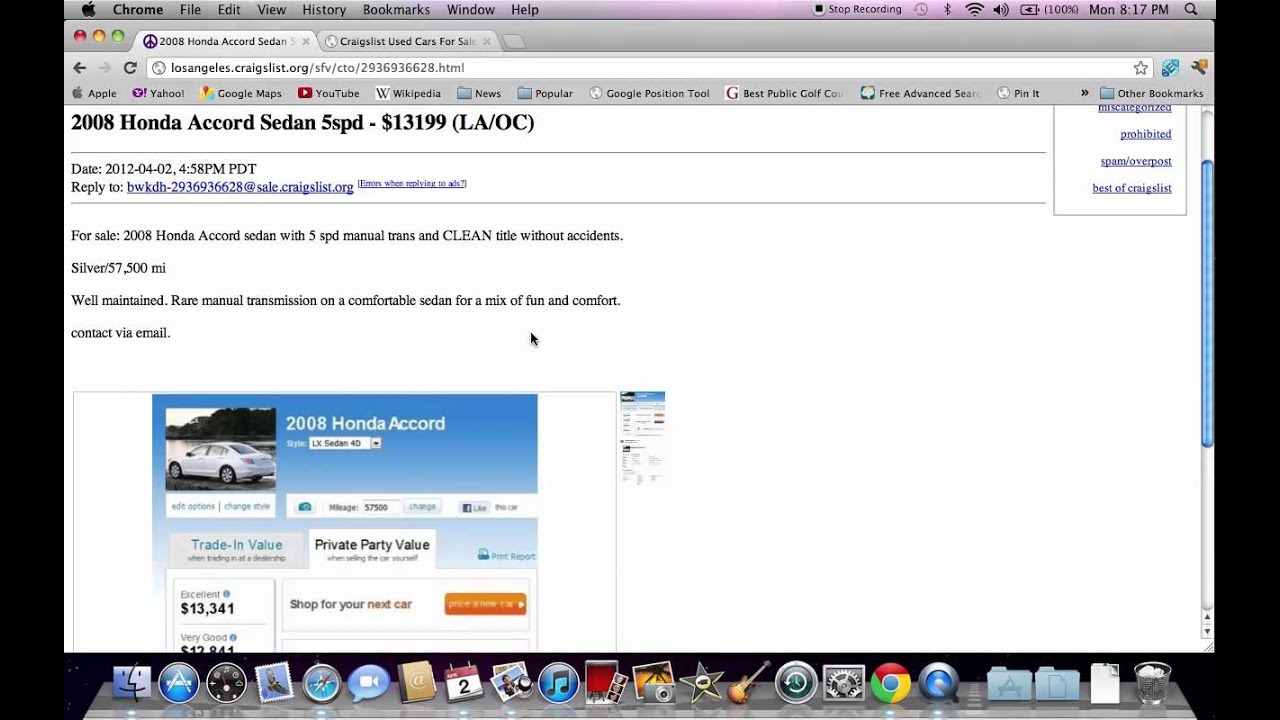The image size is (1280, 720).
Task: Select the 2008 Honda Accord Sedan tab
Action: [227, 41]
